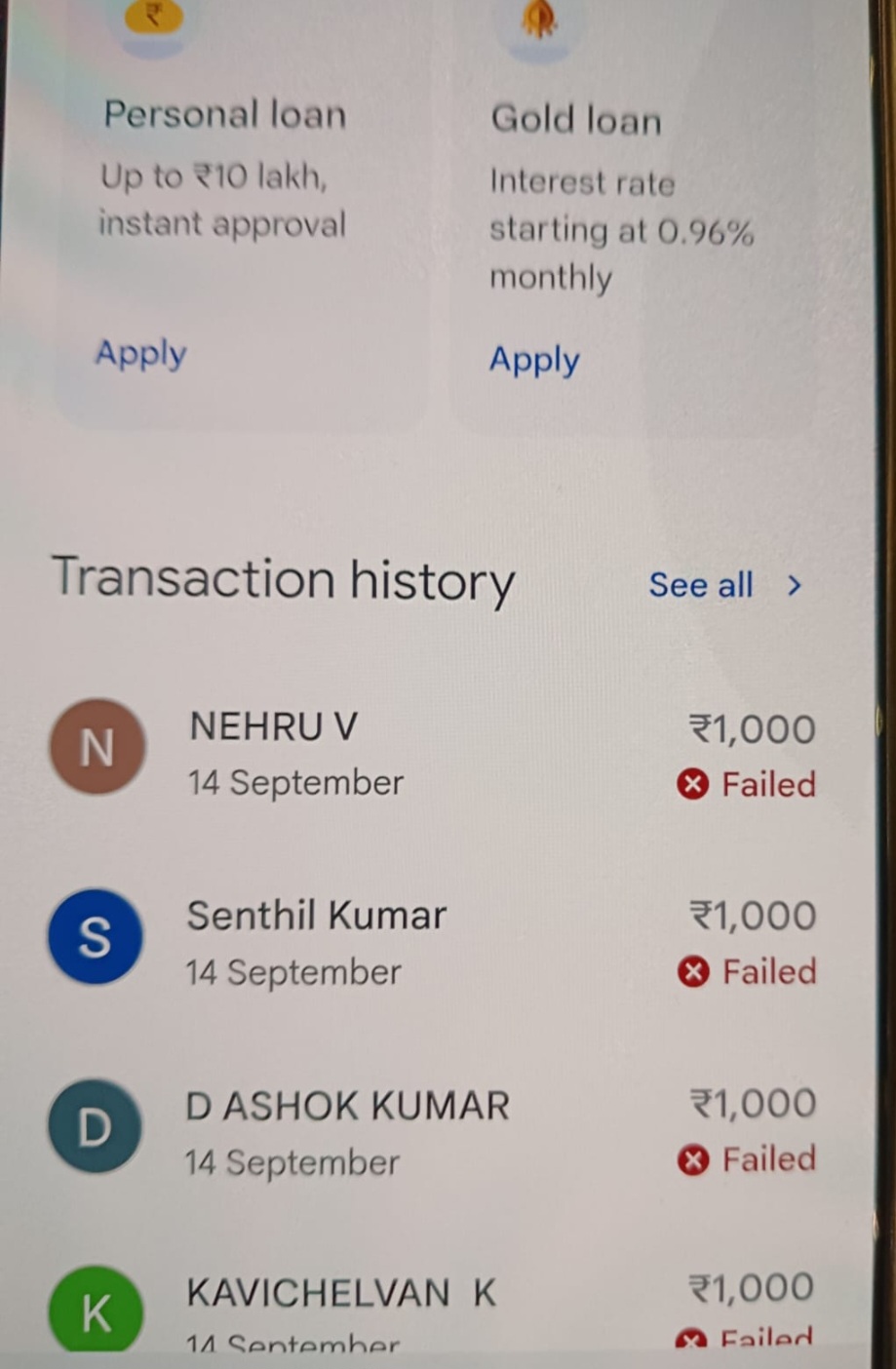Click the red Failed icon for NEHRU V

(x=692, y=784)
